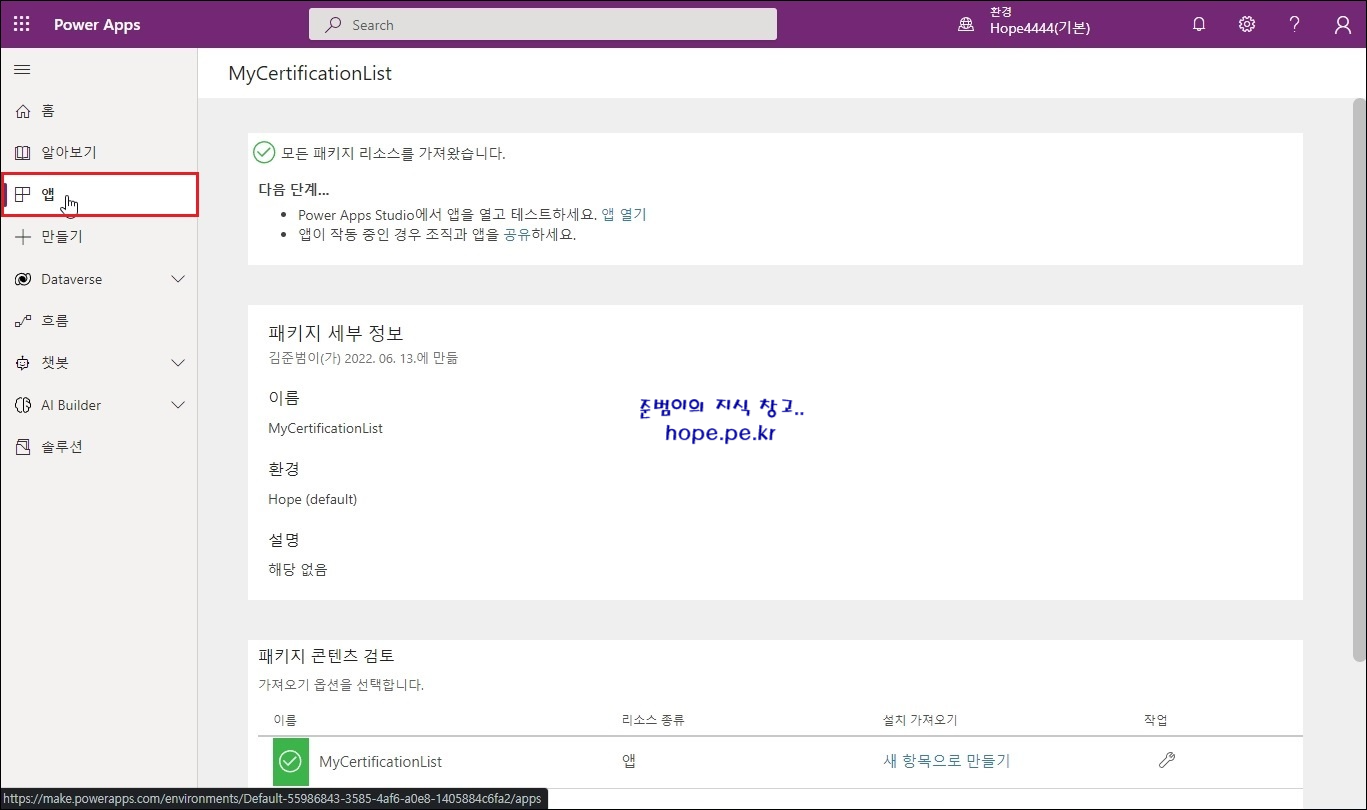Expand the AI Builder chevron
The image size is (1367, 810).
(178, 405)
